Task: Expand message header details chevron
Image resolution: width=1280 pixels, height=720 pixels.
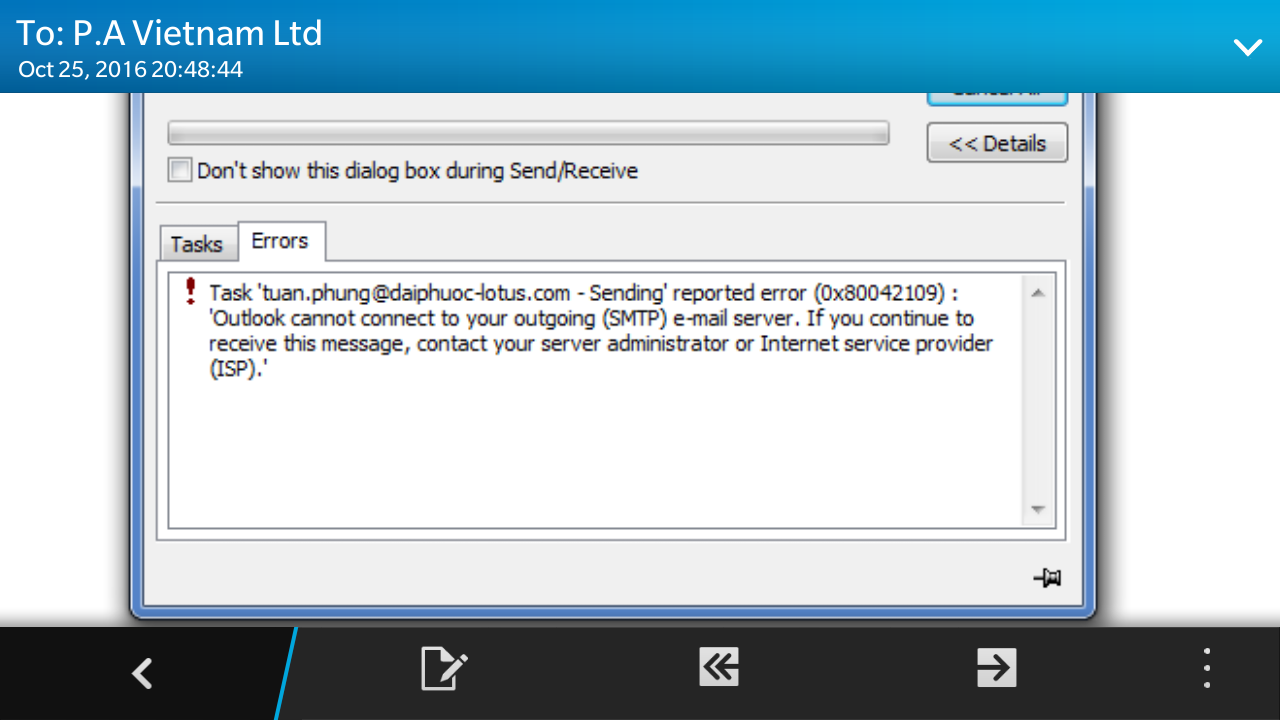Action: click(x=1247, y=47)
